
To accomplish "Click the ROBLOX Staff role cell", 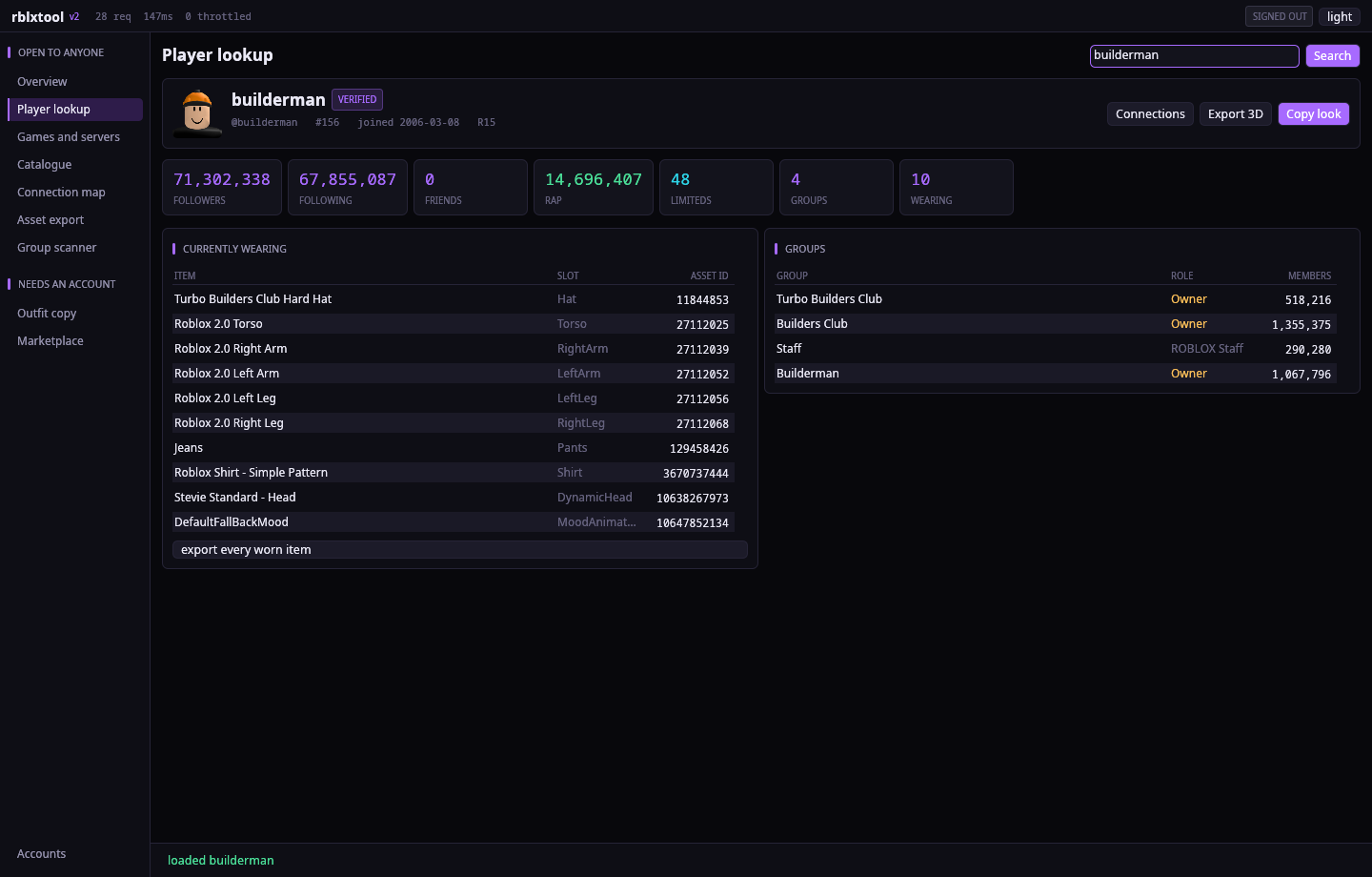I will click(x=1207, y=349).
